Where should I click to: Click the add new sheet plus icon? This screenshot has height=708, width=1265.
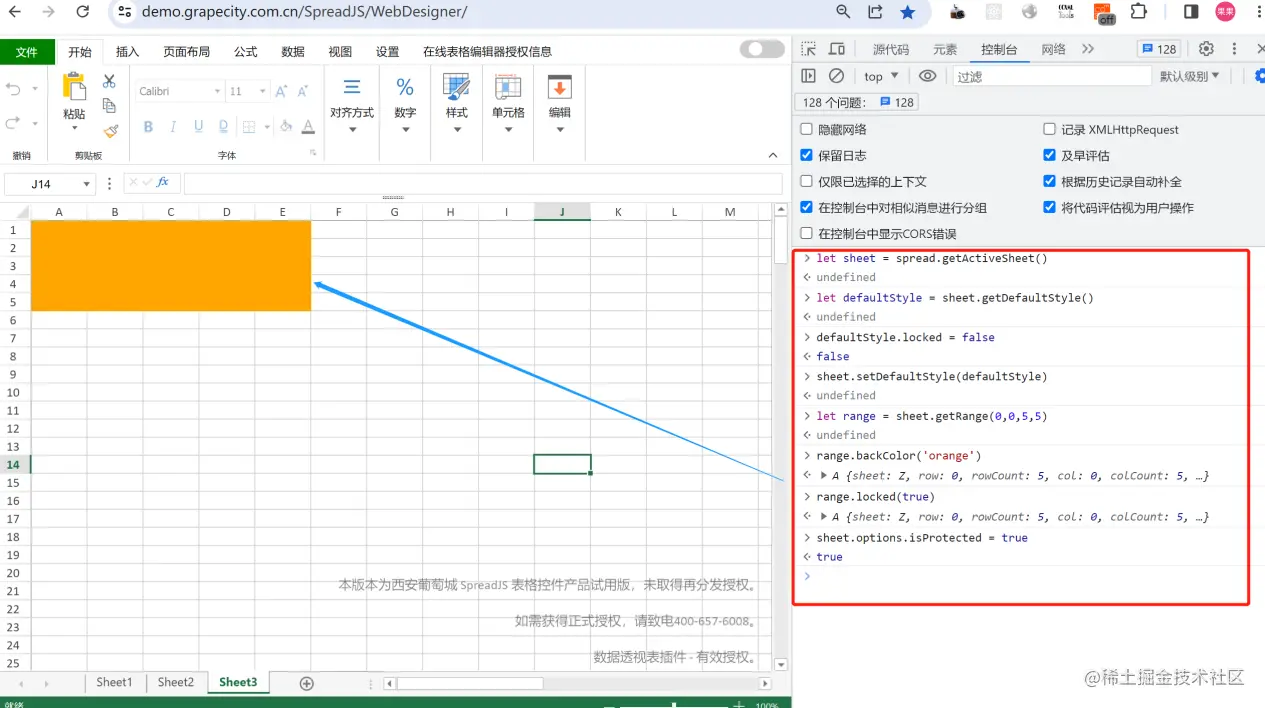[x=307, y=683]
